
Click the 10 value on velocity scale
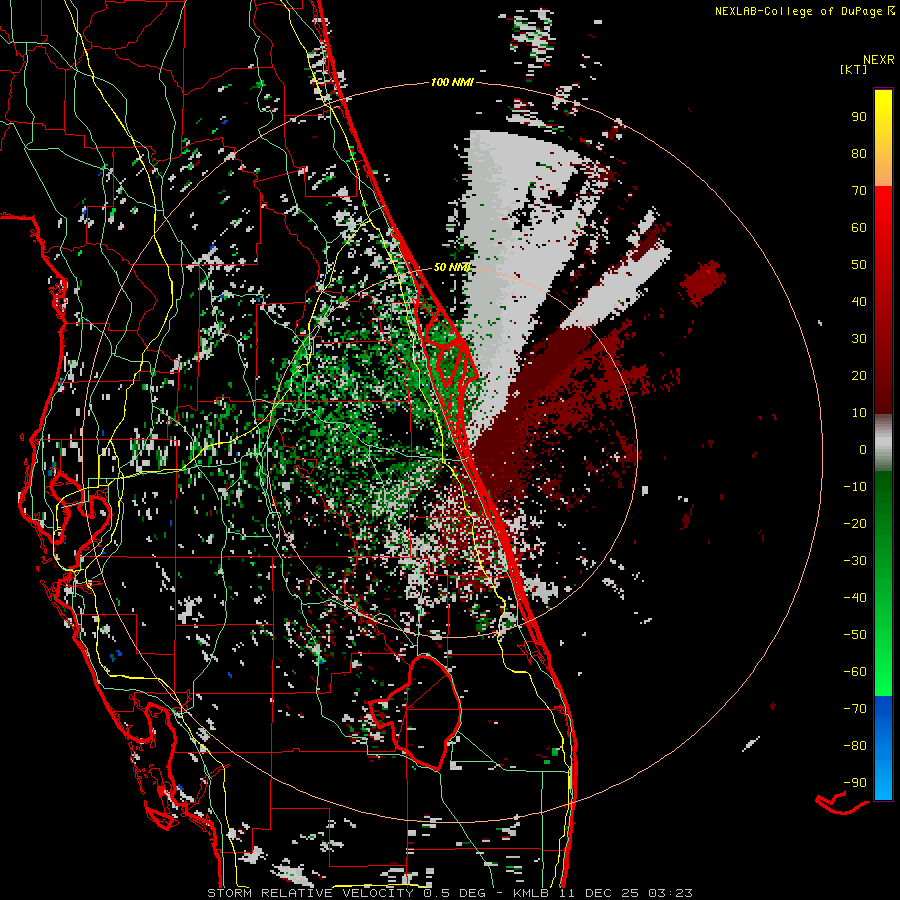[859, 413]
